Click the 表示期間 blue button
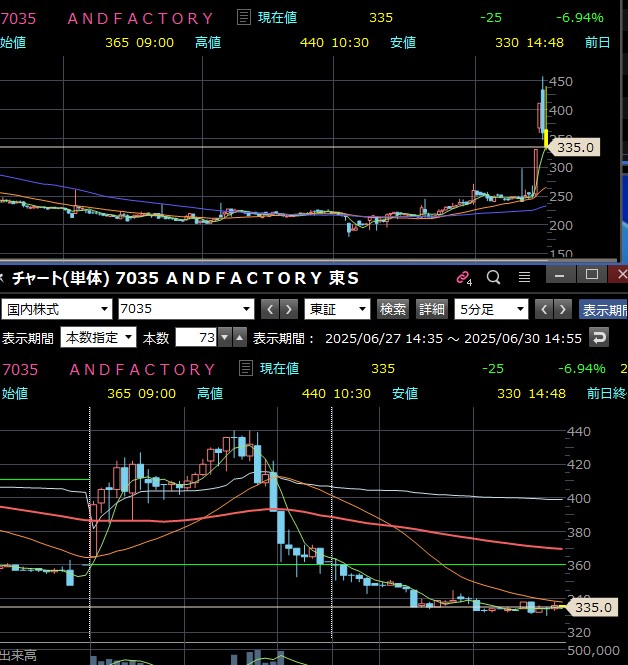Viewport: 628px width, 665px height. point(603,310)
